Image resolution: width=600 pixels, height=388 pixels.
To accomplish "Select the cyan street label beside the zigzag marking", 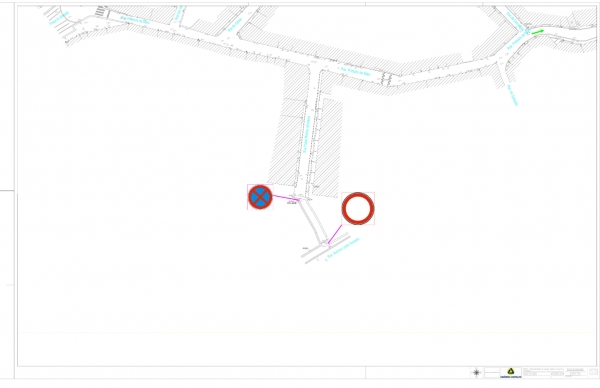I will (x=355, y=72).
